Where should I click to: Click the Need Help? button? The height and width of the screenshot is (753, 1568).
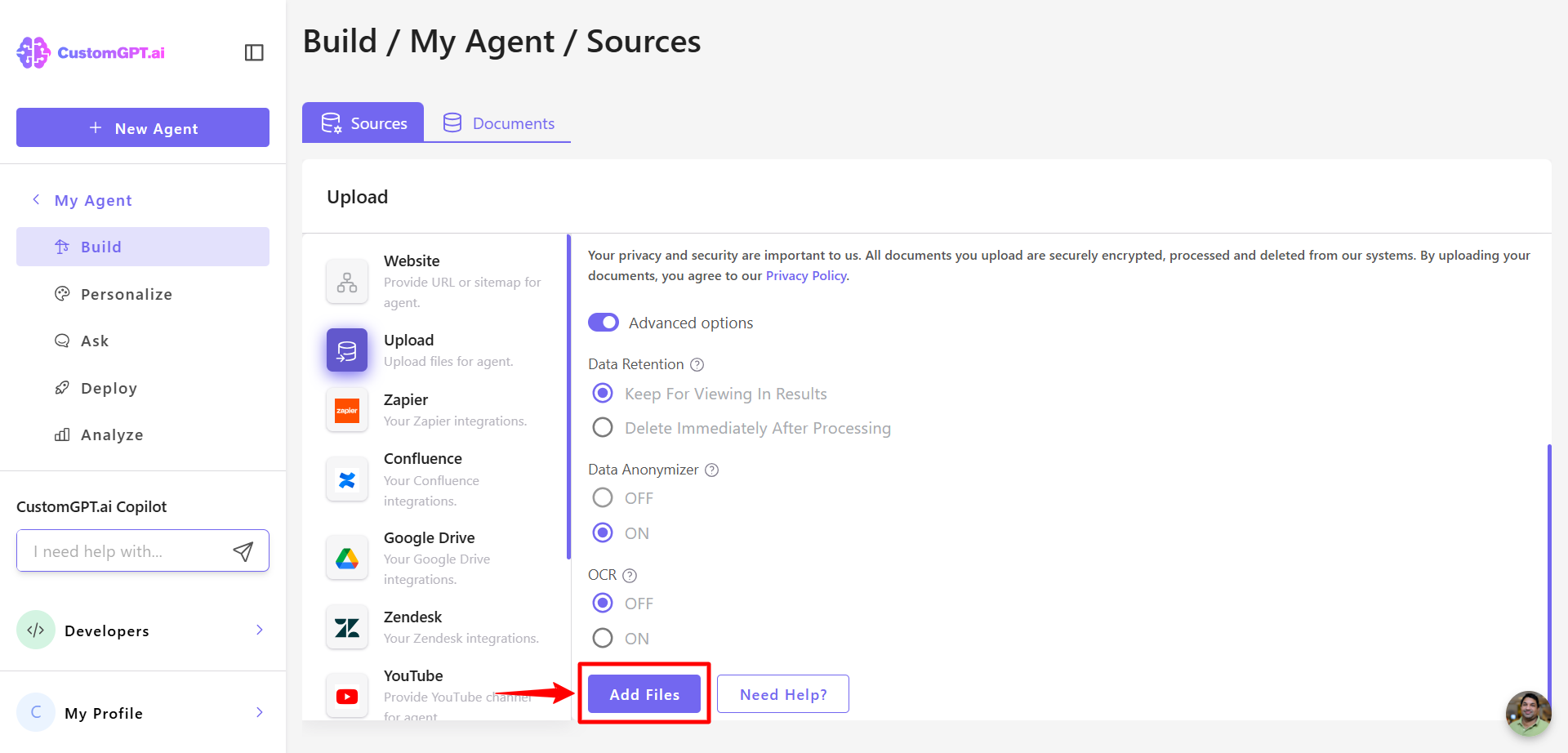783,694
